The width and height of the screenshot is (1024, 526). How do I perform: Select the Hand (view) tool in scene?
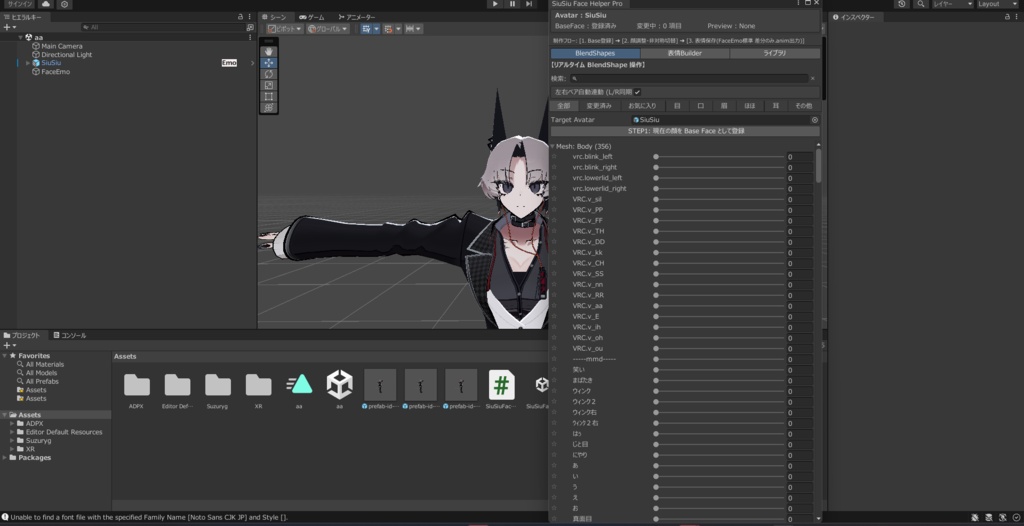click(x=269, y=52)
